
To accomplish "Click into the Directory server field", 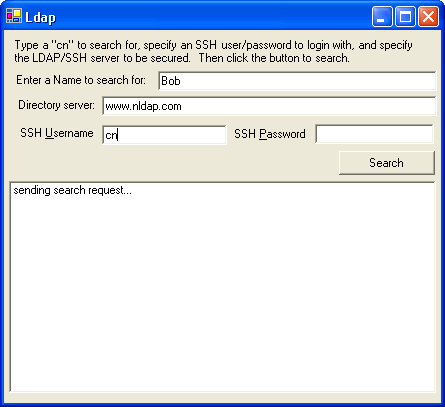I will pos(269,106).
